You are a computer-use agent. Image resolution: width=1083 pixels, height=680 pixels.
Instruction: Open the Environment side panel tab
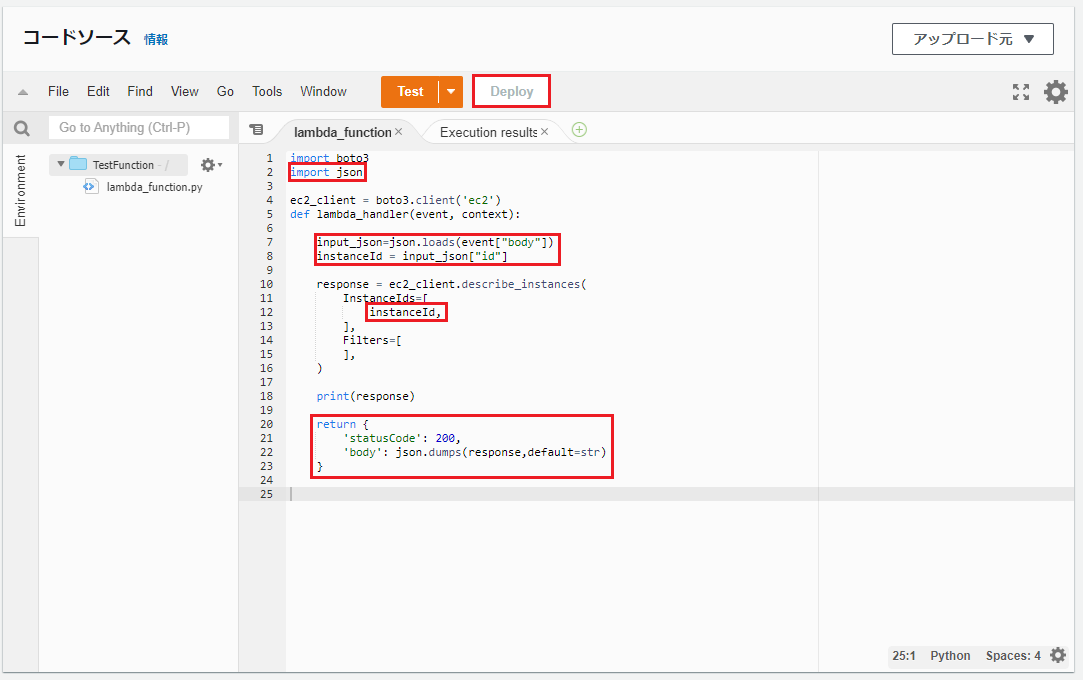pyautogui.click(x=20, y=190)
